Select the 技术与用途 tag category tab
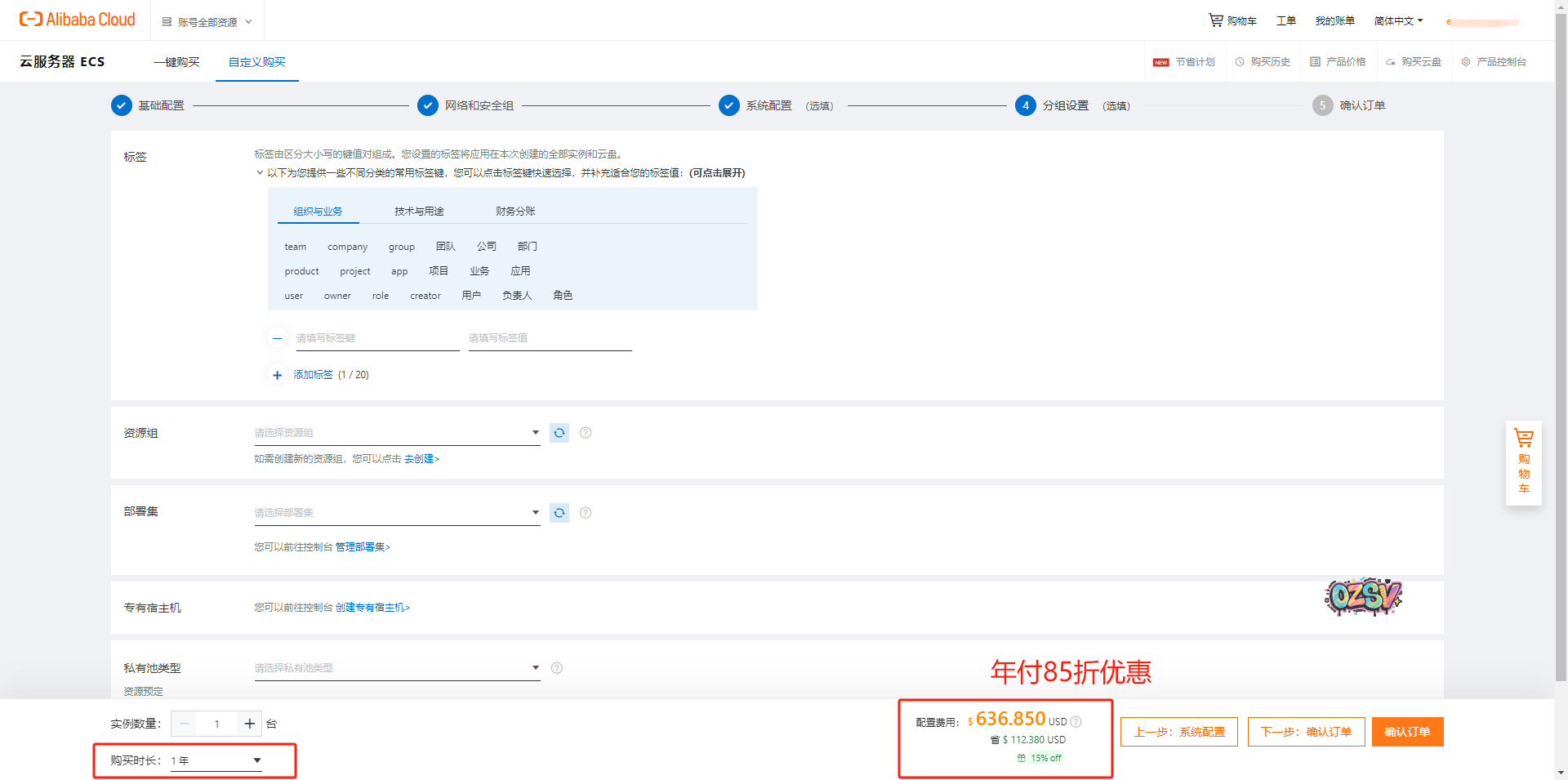Viewport: 1568px width, 780px height. tap(419, 212)
